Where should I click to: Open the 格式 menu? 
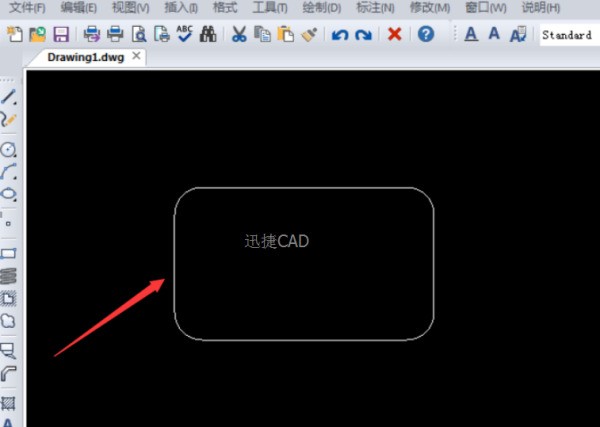click(225, 7)
